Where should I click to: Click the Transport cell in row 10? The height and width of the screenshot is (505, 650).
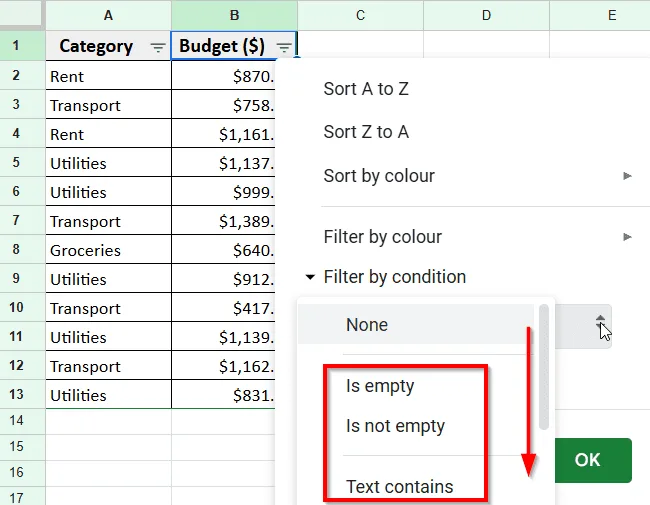pos(108,308)
